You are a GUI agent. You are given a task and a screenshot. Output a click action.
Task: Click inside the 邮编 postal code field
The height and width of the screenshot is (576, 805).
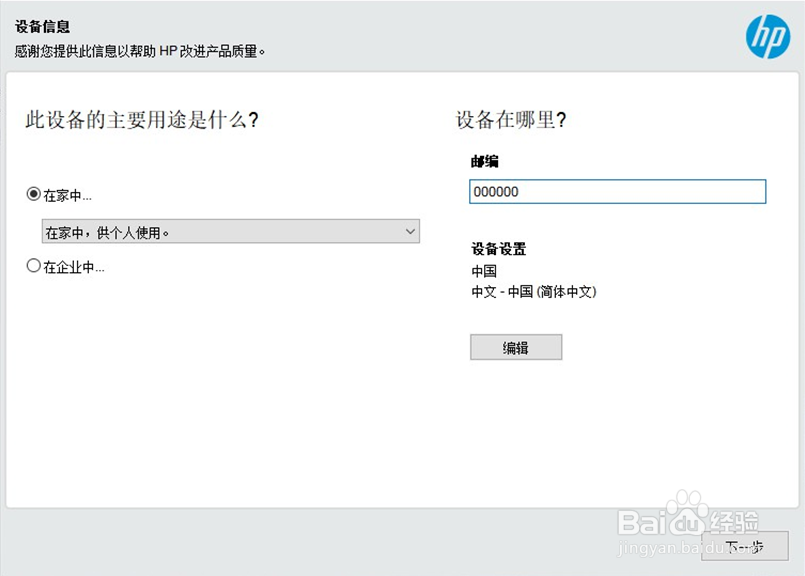(x=617, y=191)
